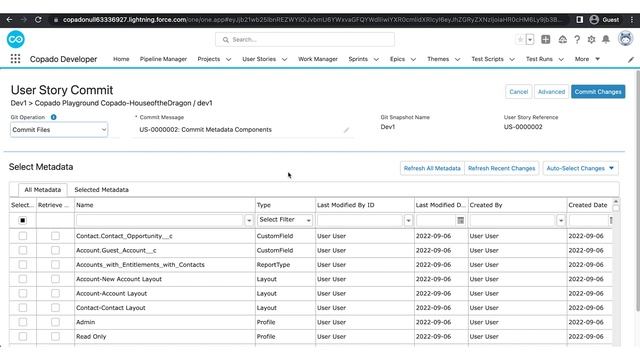This screenshot has height=360, width=640.
Task: Click the favorites star icon
Action: coord(520,40)
